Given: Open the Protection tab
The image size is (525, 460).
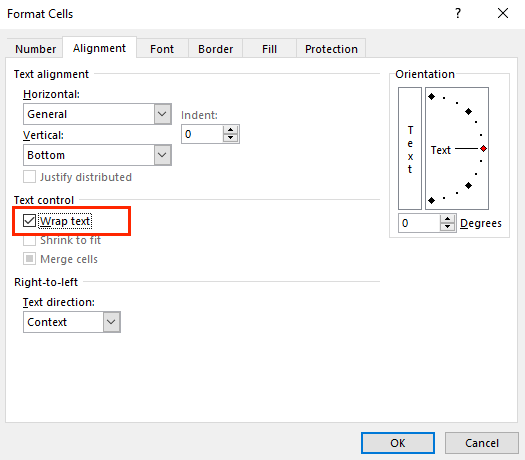Looking at the screenshot, I should point(331,49).
